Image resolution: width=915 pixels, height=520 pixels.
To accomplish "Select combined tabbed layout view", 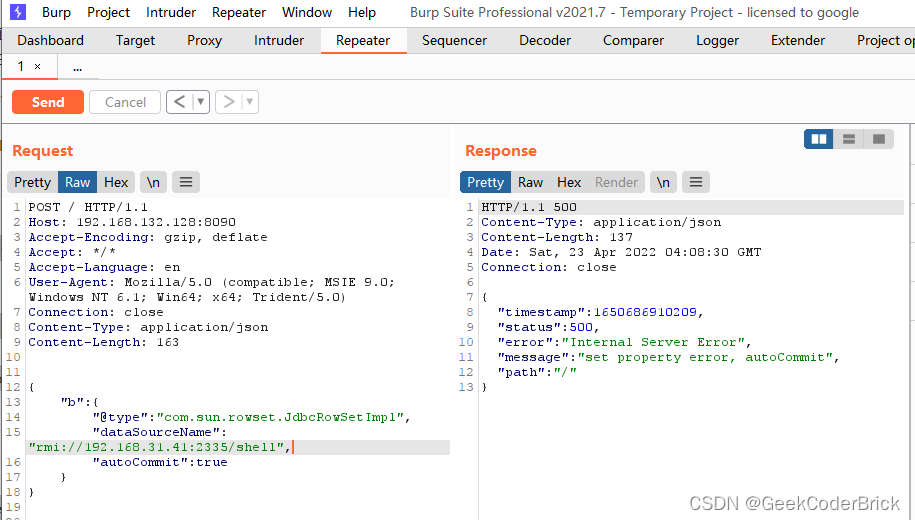I will point(879,139).
